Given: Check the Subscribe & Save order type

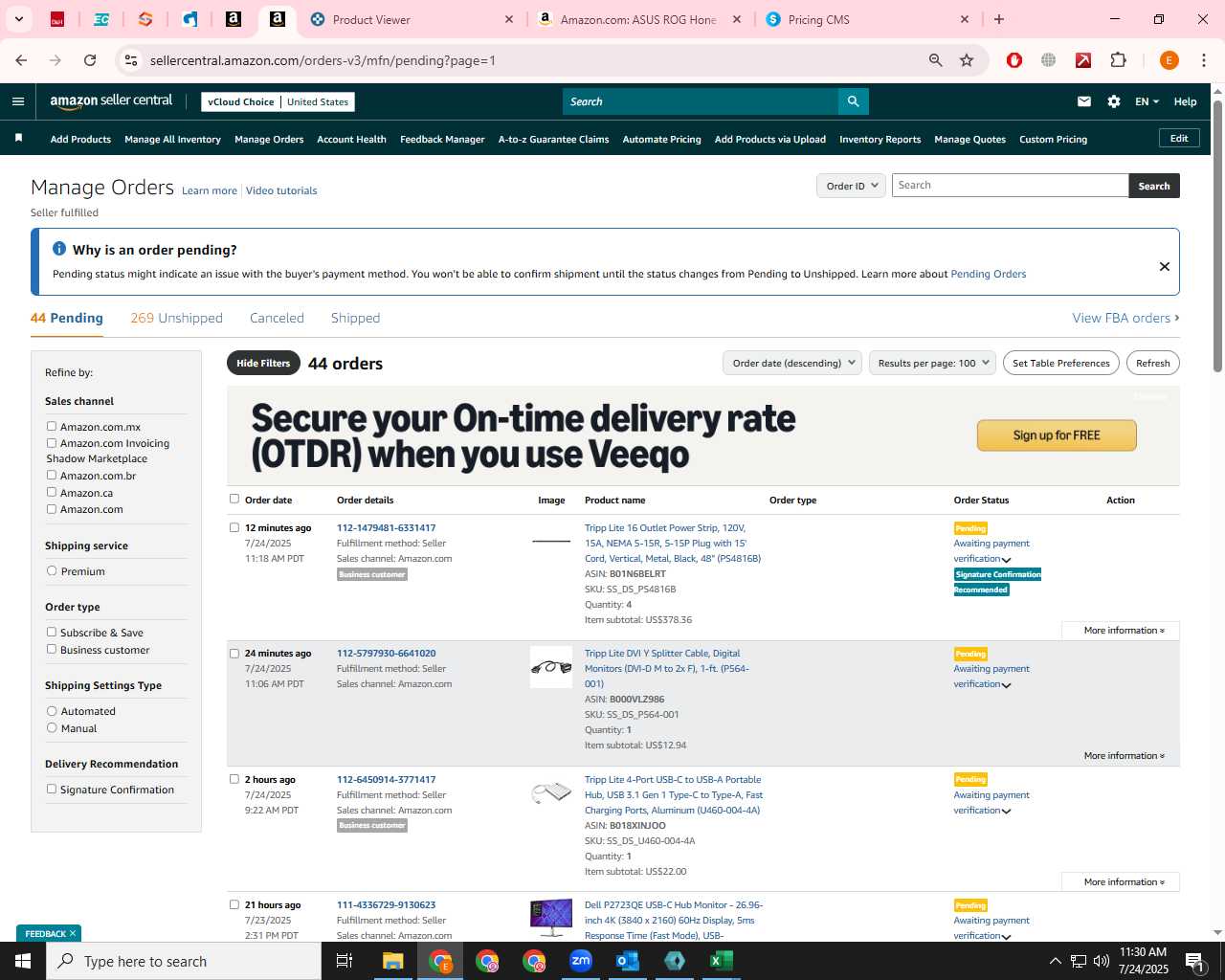Looking at the screenshot, I should click(x=52, y=633).
